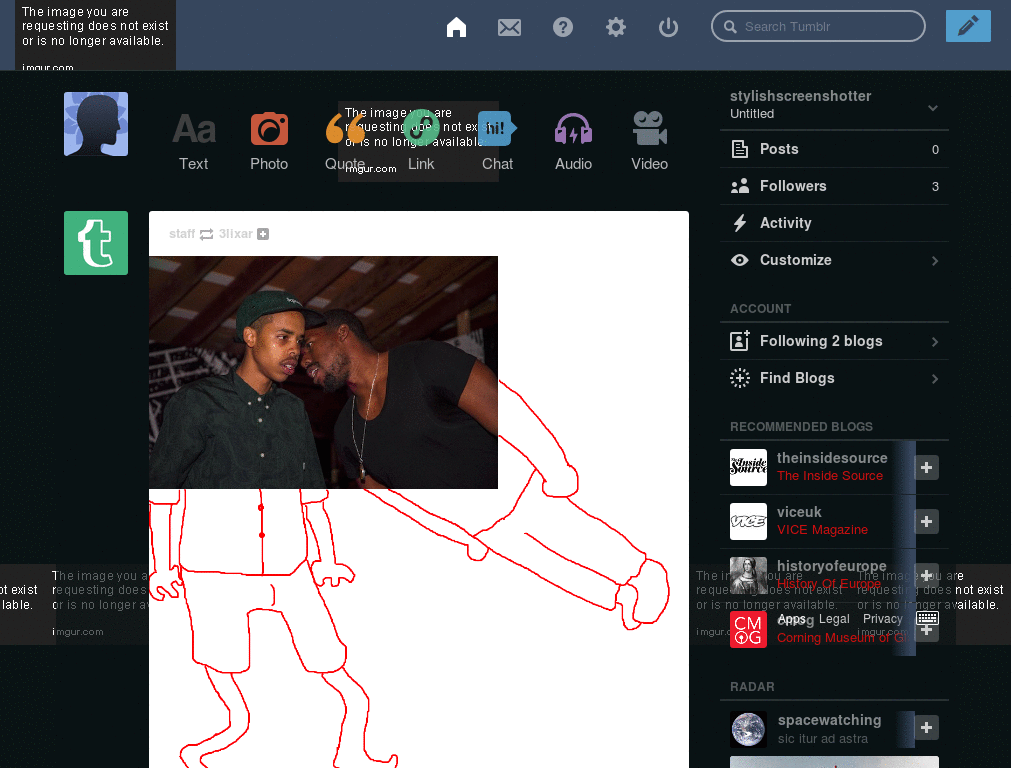Viewport: 1024px width, 768px height.
Task: Follow theinsidesource with plus button
Action: tap(926, 468)
